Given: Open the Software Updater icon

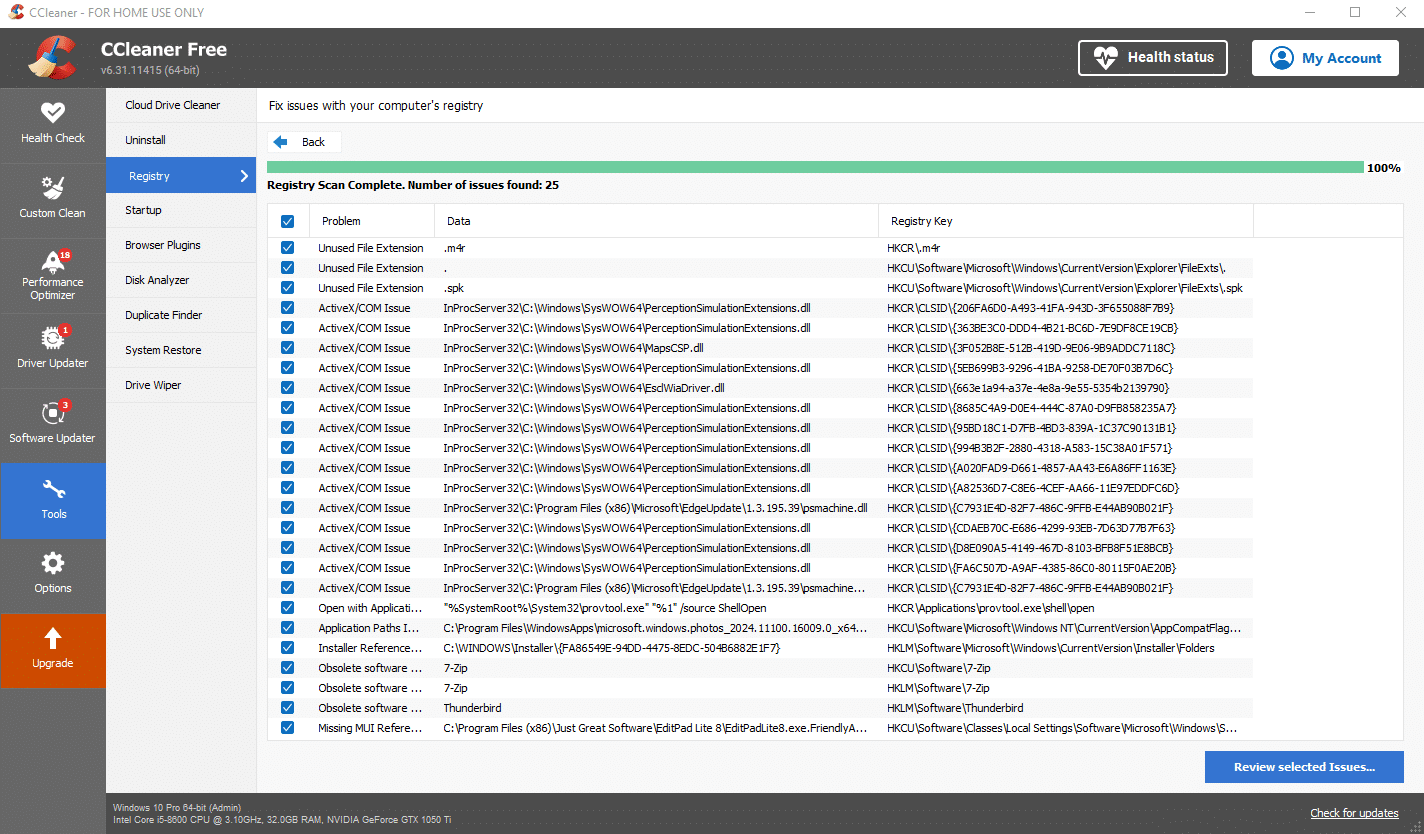Looking at the screenshot, I should coord(53,413).
